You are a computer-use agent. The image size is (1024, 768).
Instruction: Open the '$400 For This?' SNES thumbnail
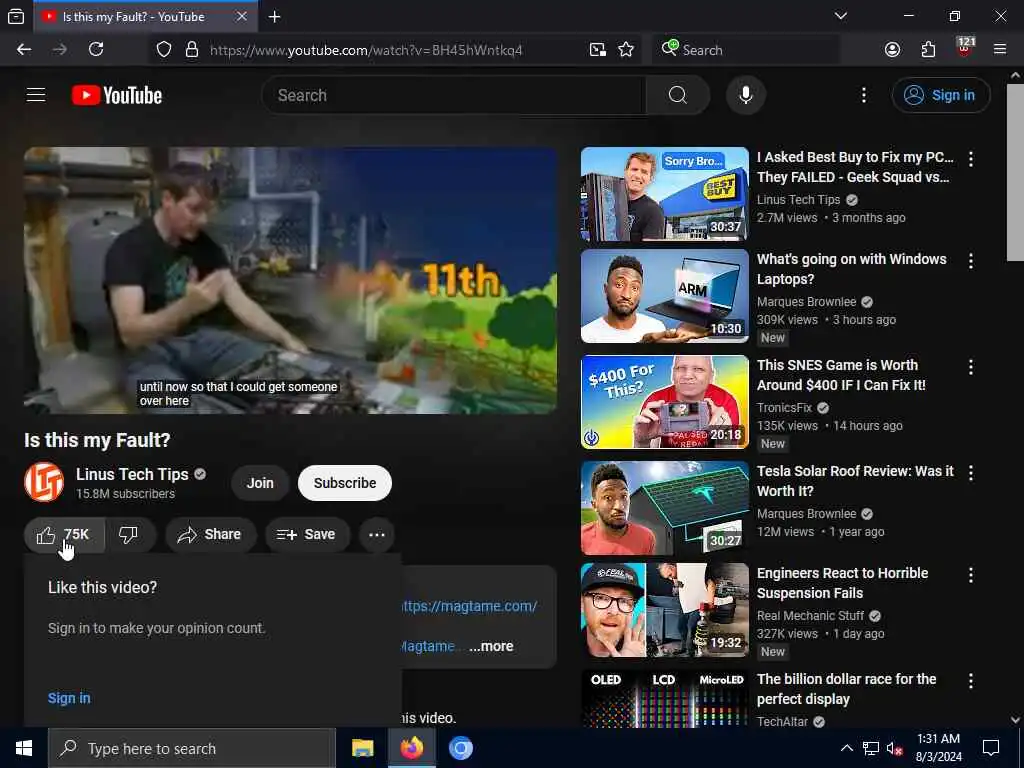click(665, 402)
